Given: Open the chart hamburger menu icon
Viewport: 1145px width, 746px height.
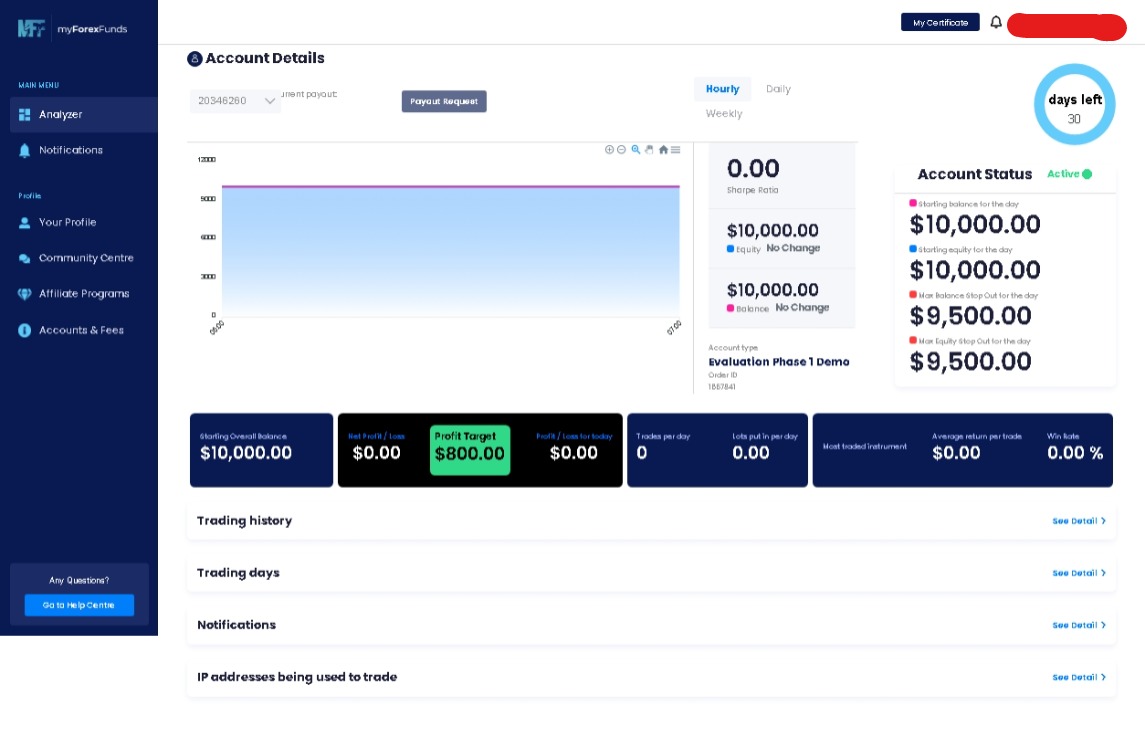Looking at the screenshot, I should pyautogui.click(x=675, y=150).
